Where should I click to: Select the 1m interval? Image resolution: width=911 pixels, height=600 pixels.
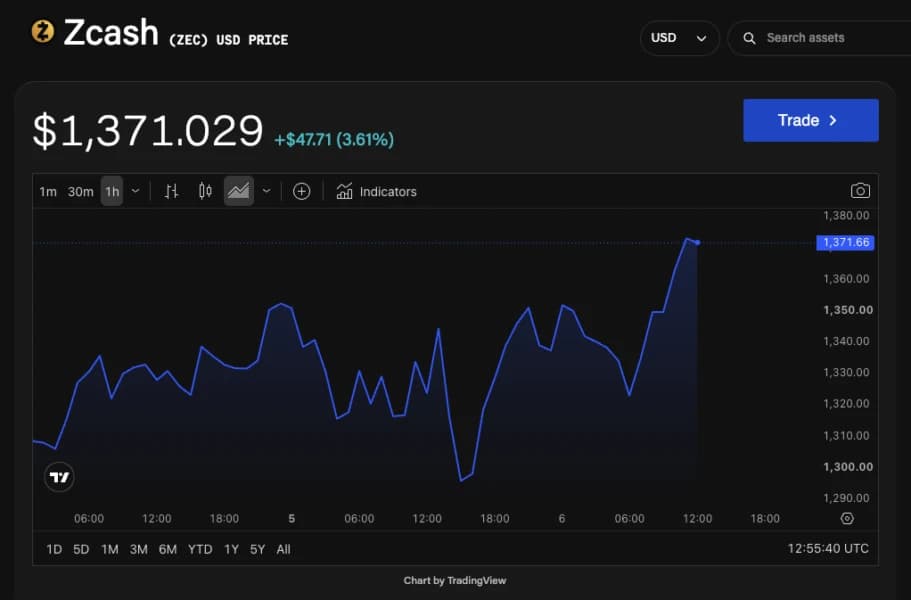pyautogui.click(x=48, y=192)
